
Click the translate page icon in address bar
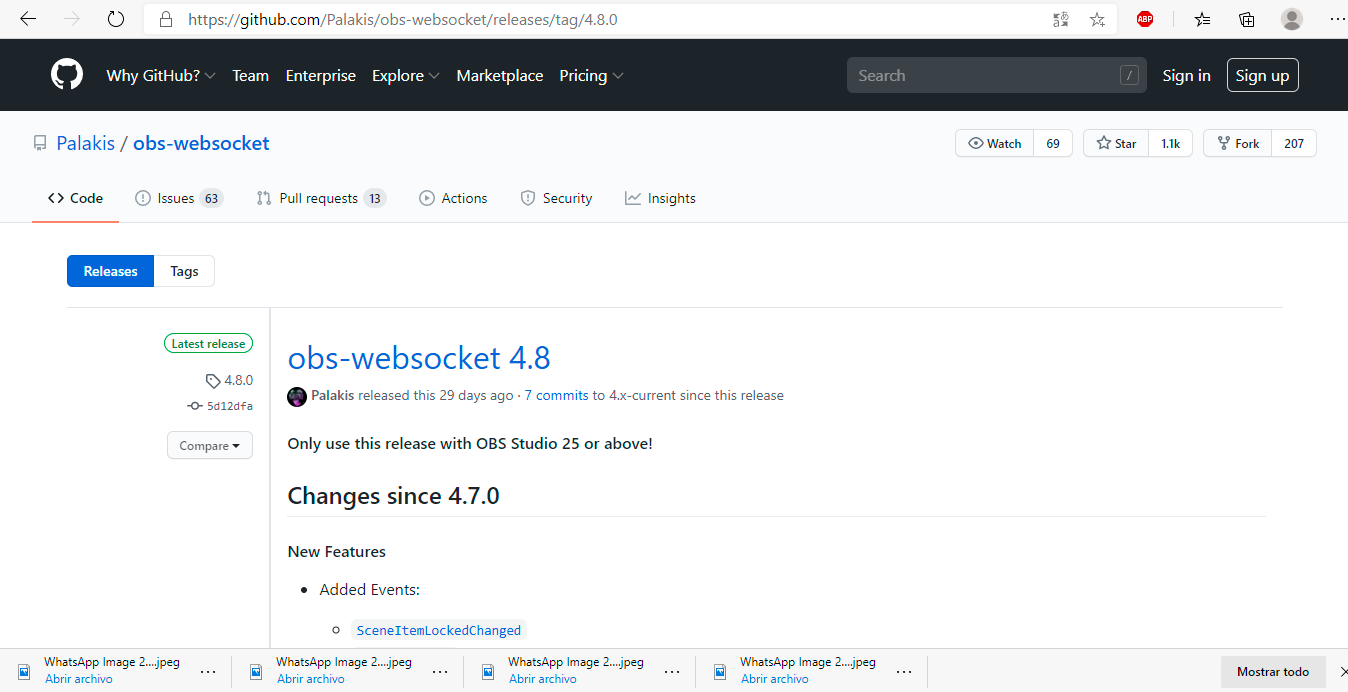(1060, 19)
